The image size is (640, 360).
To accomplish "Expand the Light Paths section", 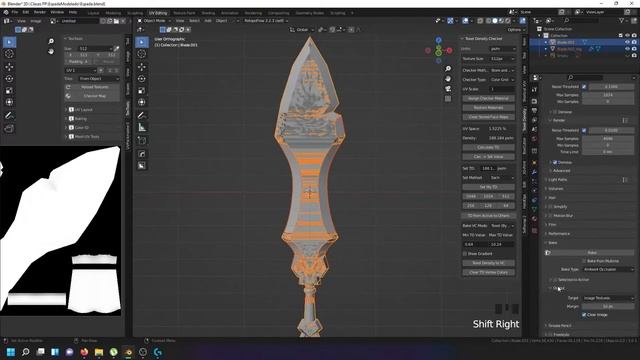I will click(558, 180).
